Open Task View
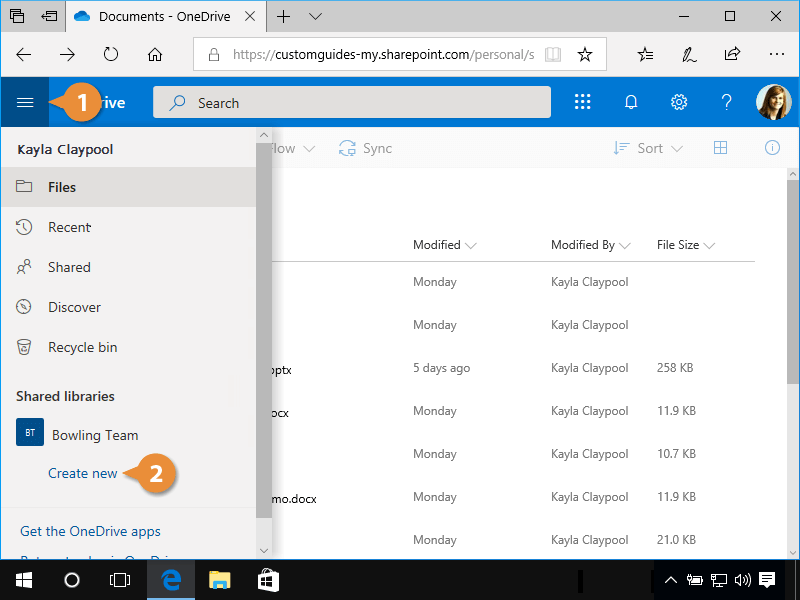 tap(120, 580)
